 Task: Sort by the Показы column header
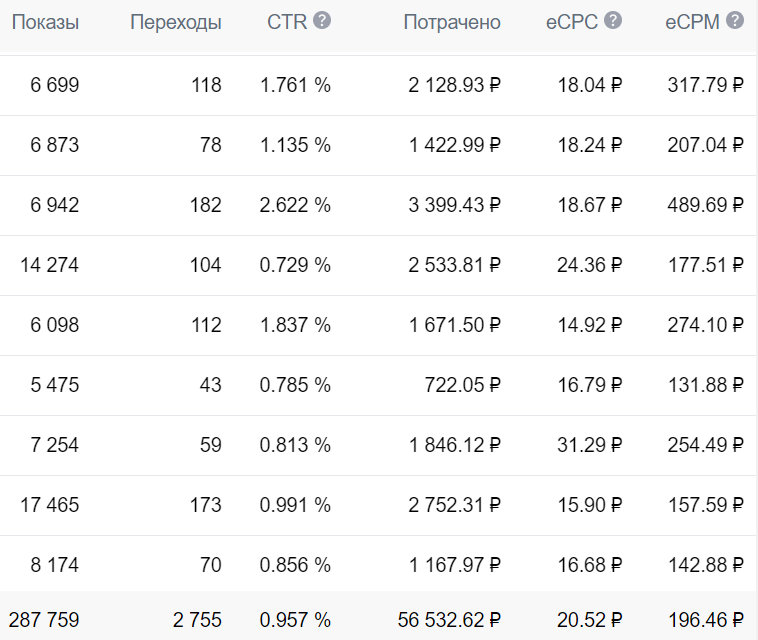tap(45, 22)
